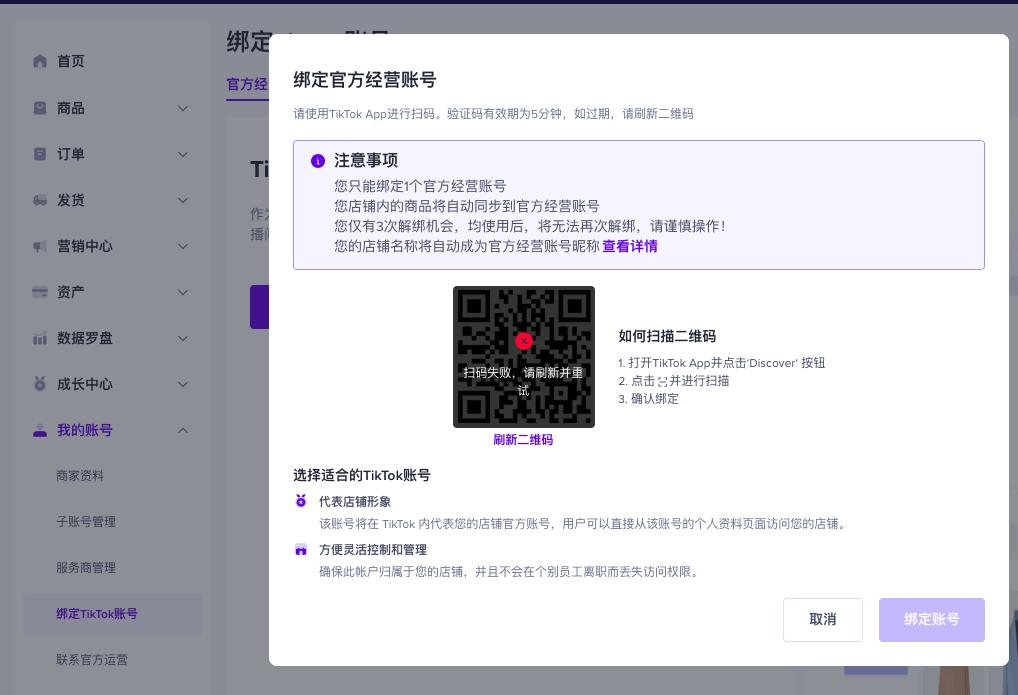Click the 资产 card icon
This screenshot has height=695, width=1018.
pos(40,292)
